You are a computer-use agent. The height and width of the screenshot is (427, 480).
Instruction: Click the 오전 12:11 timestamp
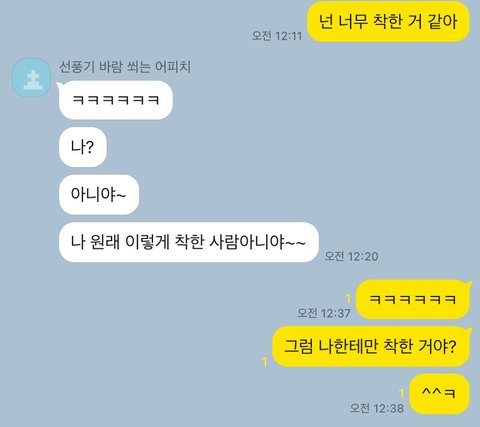pyautogui.click(x=277, y=36)
